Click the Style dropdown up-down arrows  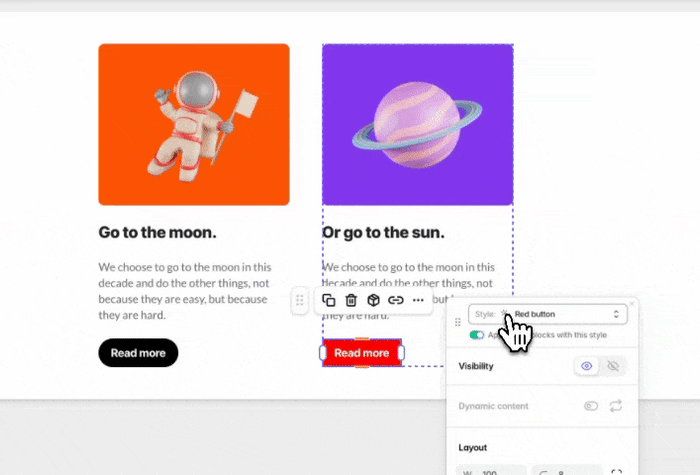pos(616,314)
